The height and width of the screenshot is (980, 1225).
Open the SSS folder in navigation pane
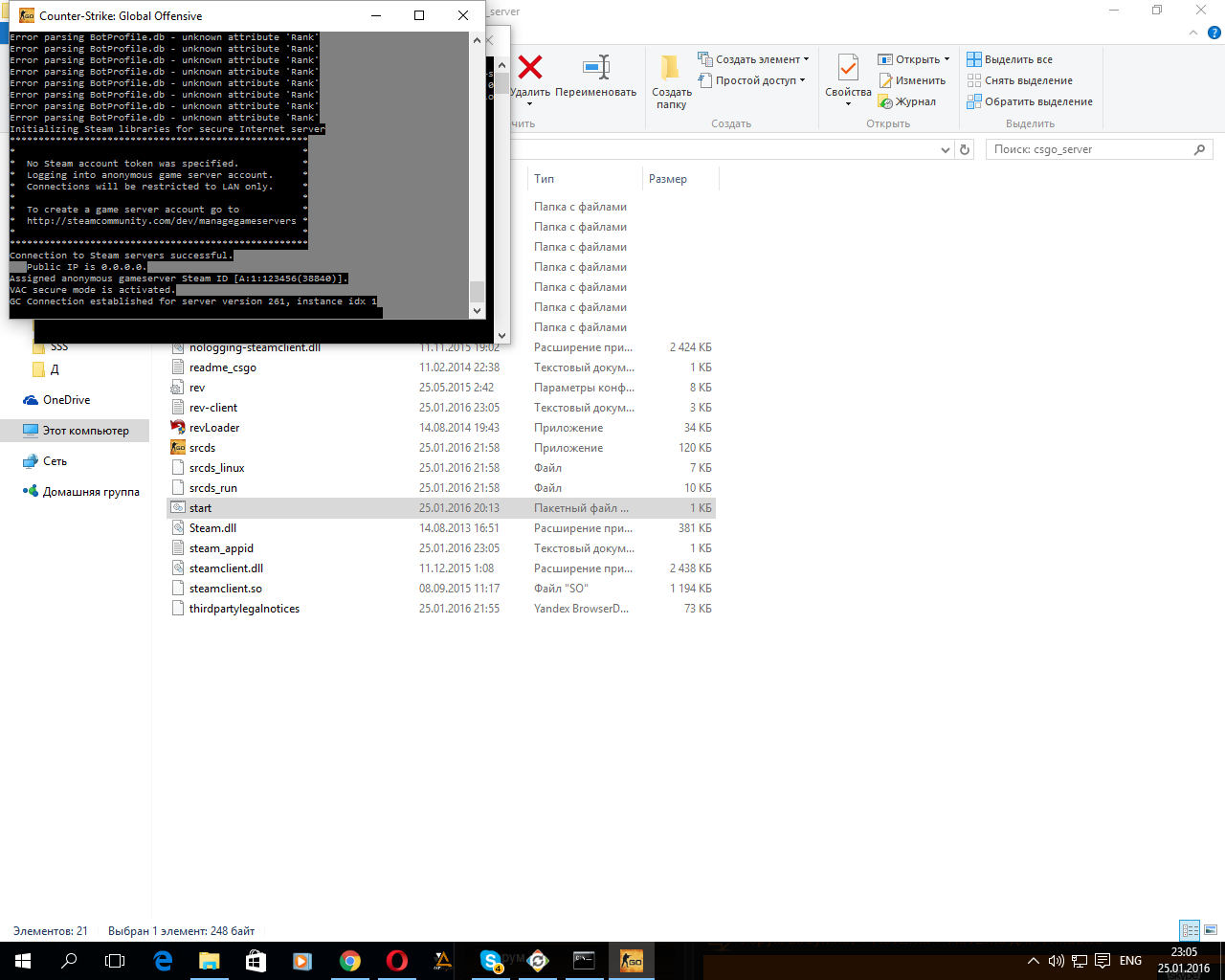click(x=59, y=347)
